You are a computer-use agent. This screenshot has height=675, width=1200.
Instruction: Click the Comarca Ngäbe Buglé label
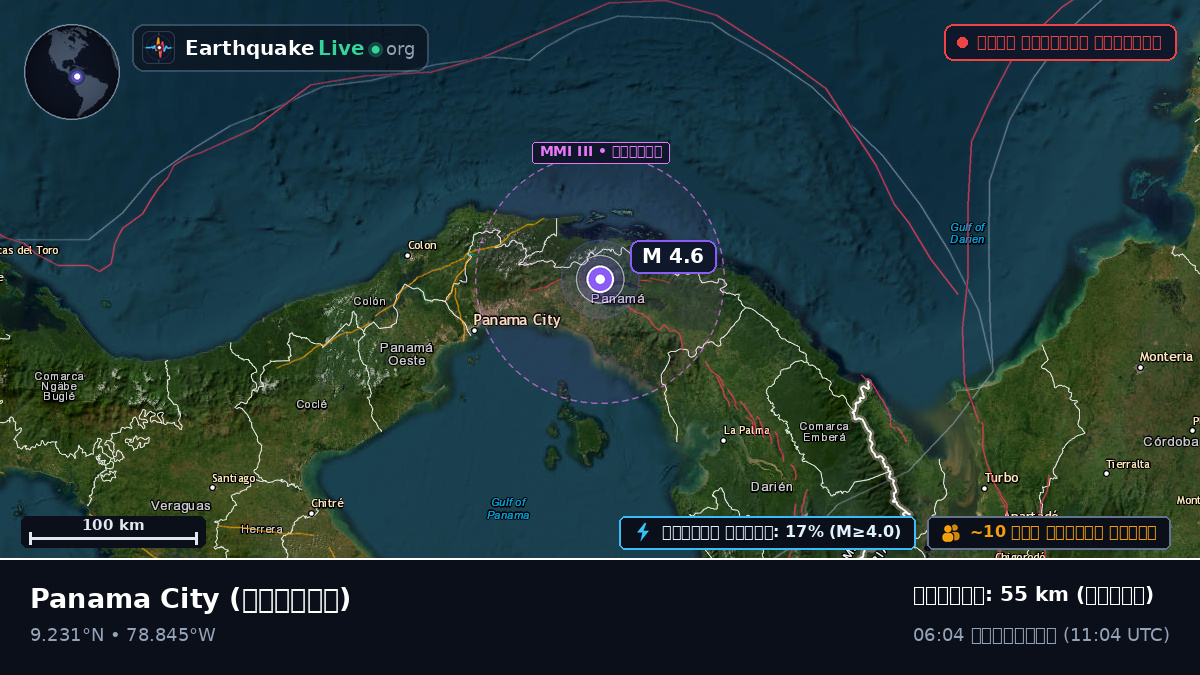coord(59,386)
